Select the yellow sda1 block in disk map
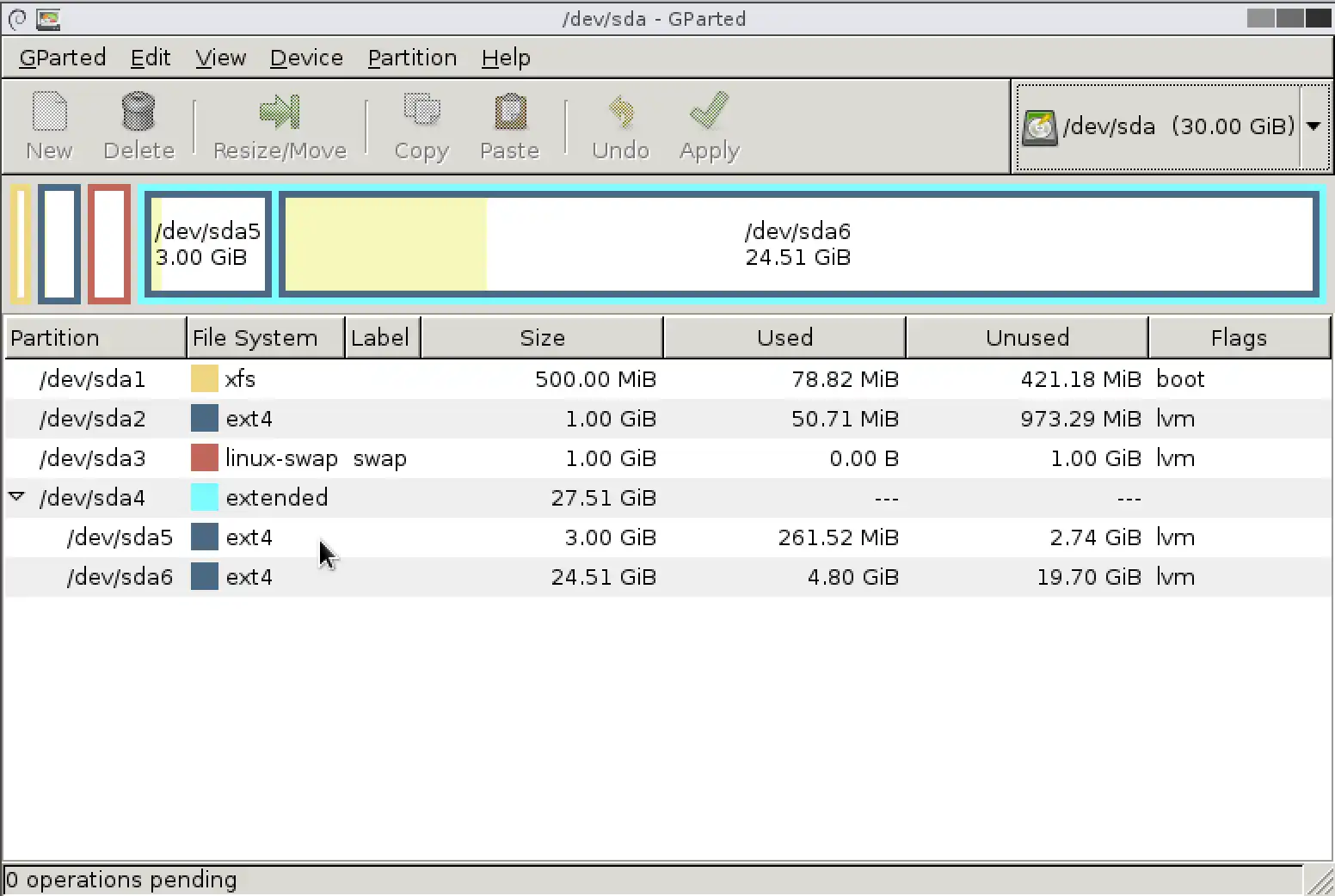The height and width of the screenshot is (896, 1335). pyautogui.click(x=21, y=244)
